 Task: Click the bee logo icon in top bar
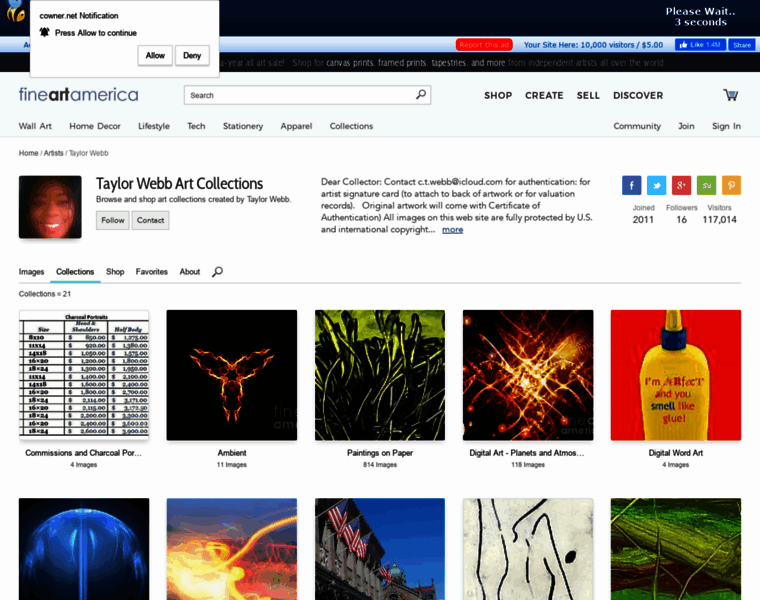click(16, 12)
